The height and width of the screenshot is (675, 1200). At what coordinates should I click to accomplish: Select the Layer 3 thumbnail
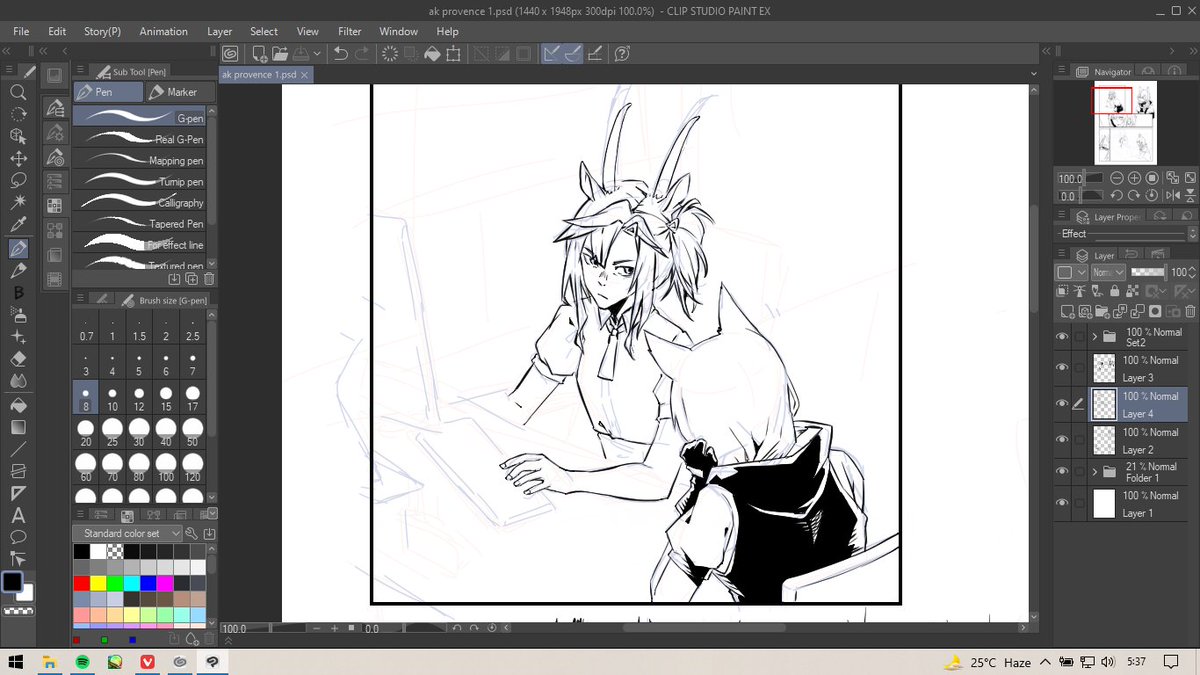click(x=1104, y=368)
